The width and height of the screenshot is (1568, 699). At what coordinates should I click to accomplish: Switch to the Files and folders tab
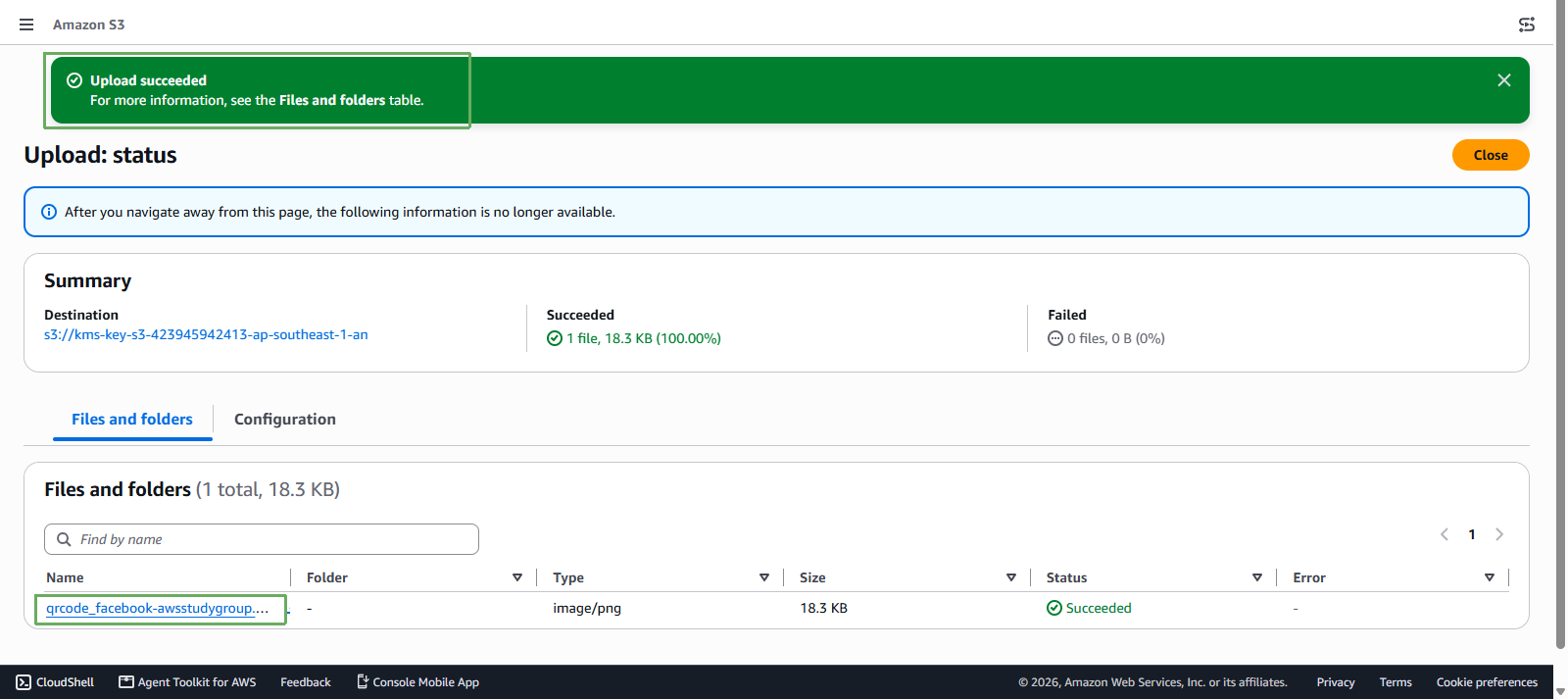click(132, 420)
